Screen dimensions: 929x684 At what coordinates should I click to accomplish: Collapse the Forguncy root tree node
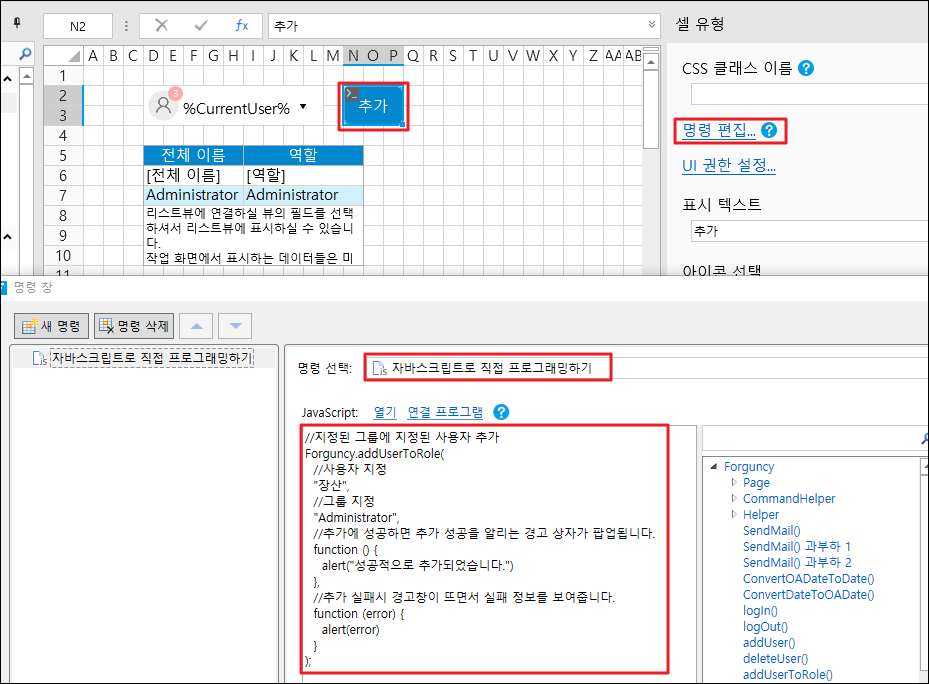click(713, 467)
